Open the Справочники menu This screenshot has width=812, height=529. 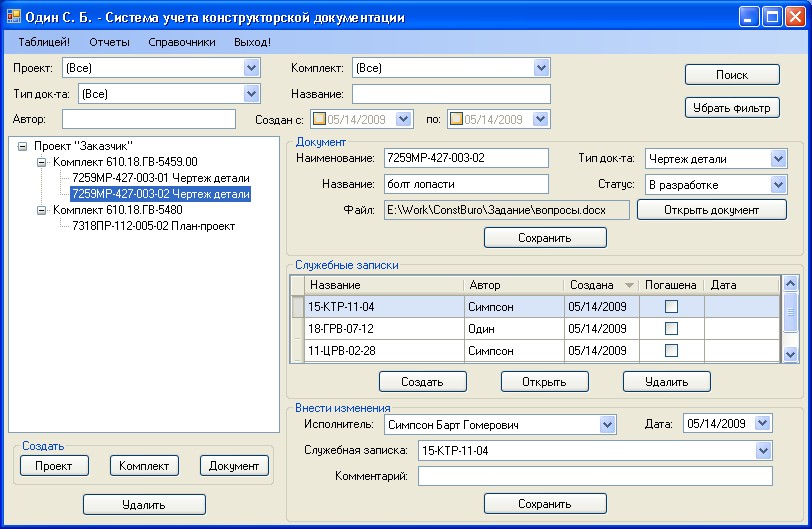tap(181, 43)
